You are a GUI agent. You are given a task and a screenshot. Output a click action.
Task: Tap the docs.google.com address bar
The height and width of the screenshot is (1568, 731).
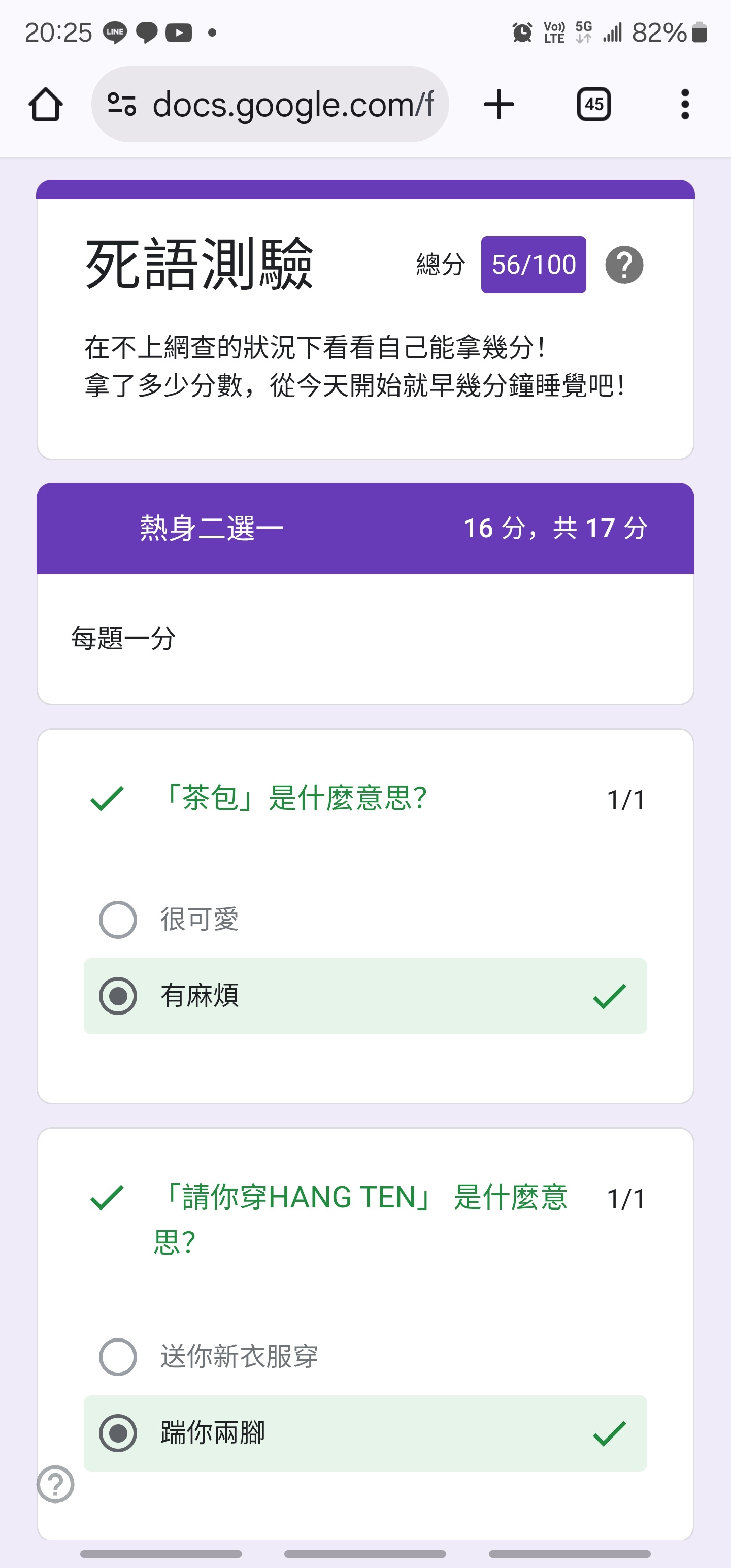[x=292, y=104]
